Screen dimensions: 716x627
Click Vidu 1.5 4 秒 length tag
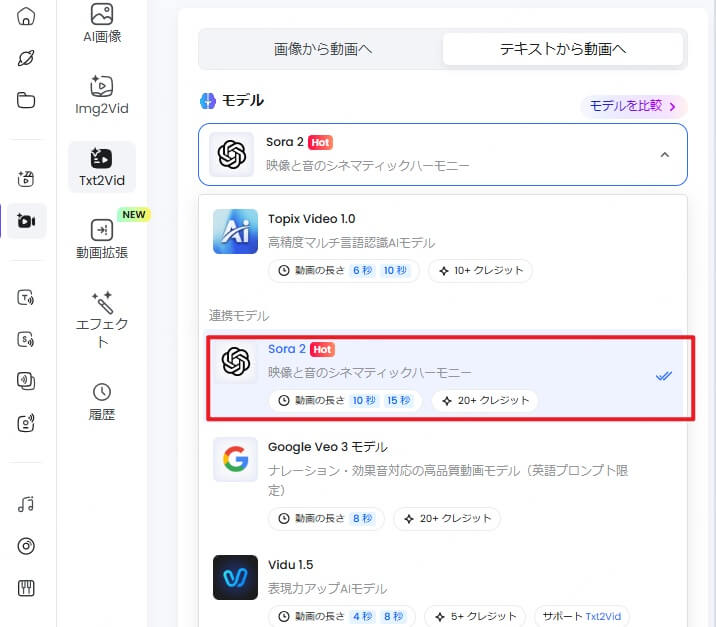(363, 616)
